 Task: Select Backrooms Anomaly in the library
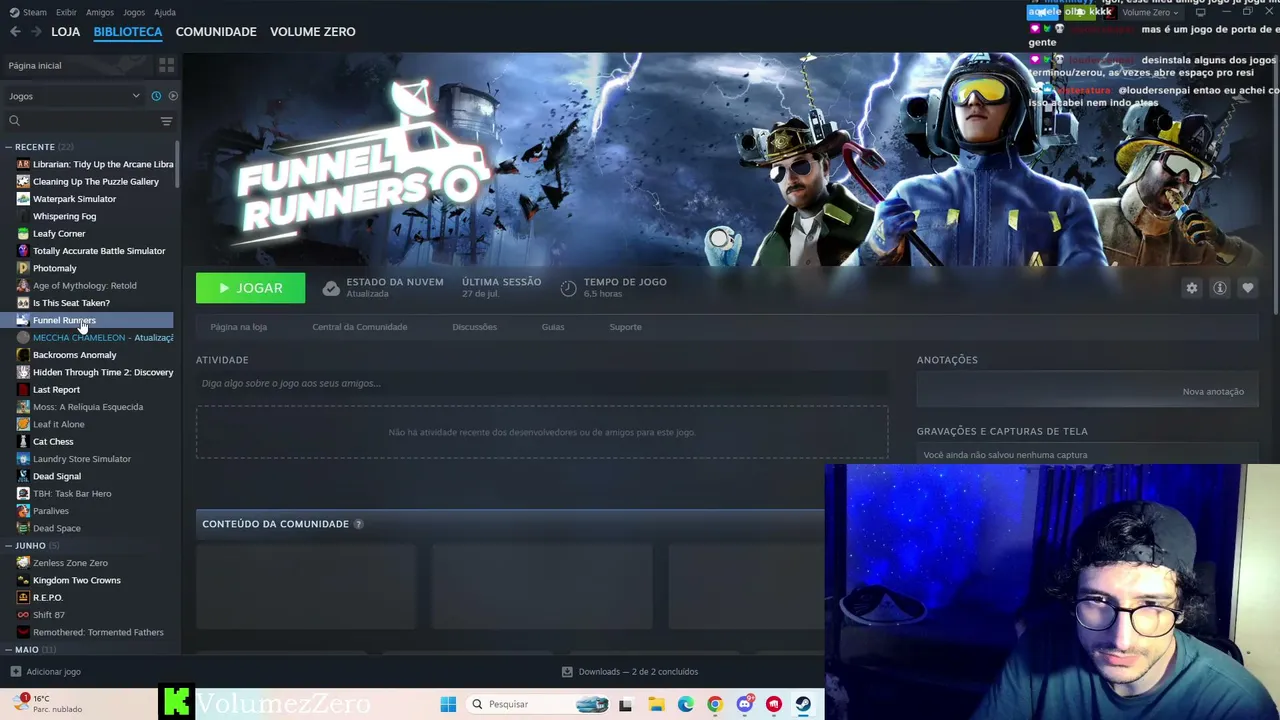tap(75, 355)
